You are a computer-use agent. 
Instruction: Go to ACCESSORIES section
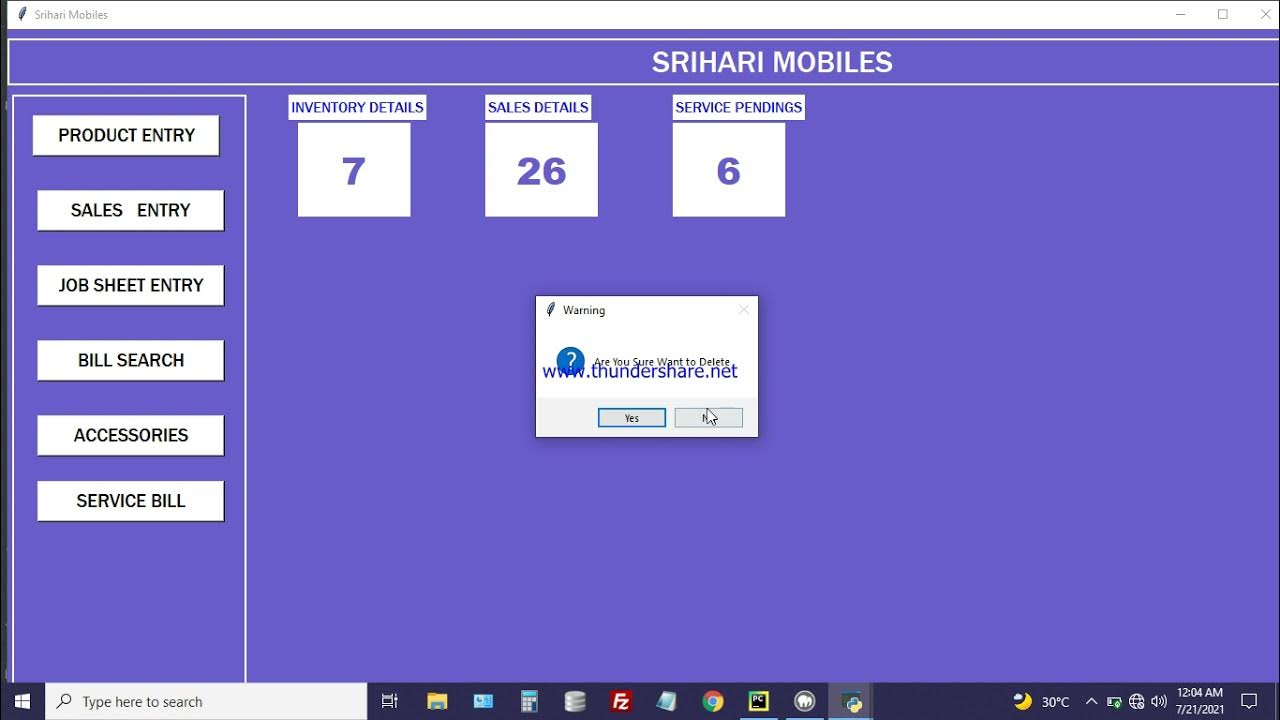130,435
